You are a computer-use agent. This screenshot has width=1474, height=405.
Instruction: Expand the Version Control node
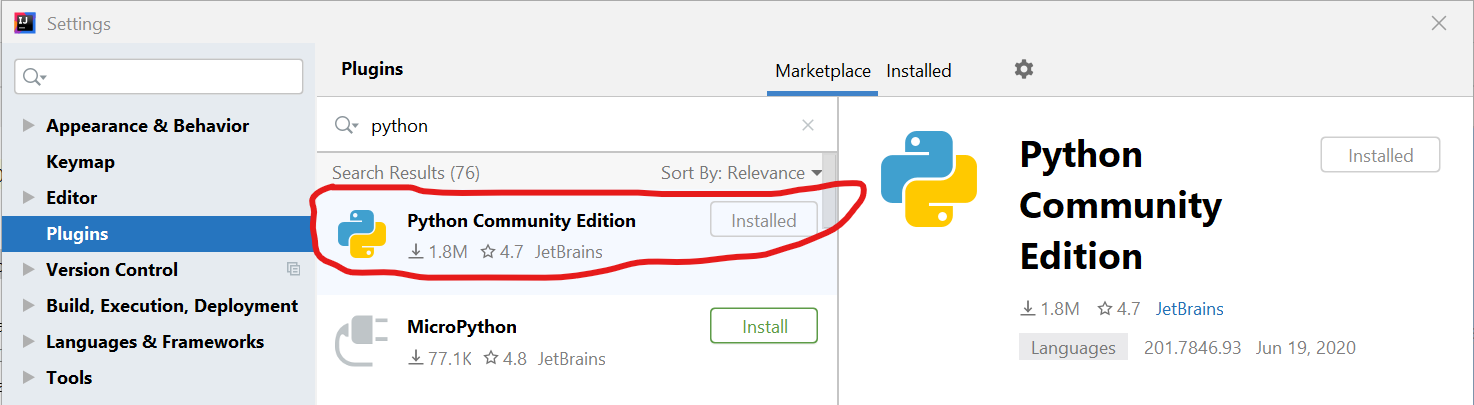point(27,270)
